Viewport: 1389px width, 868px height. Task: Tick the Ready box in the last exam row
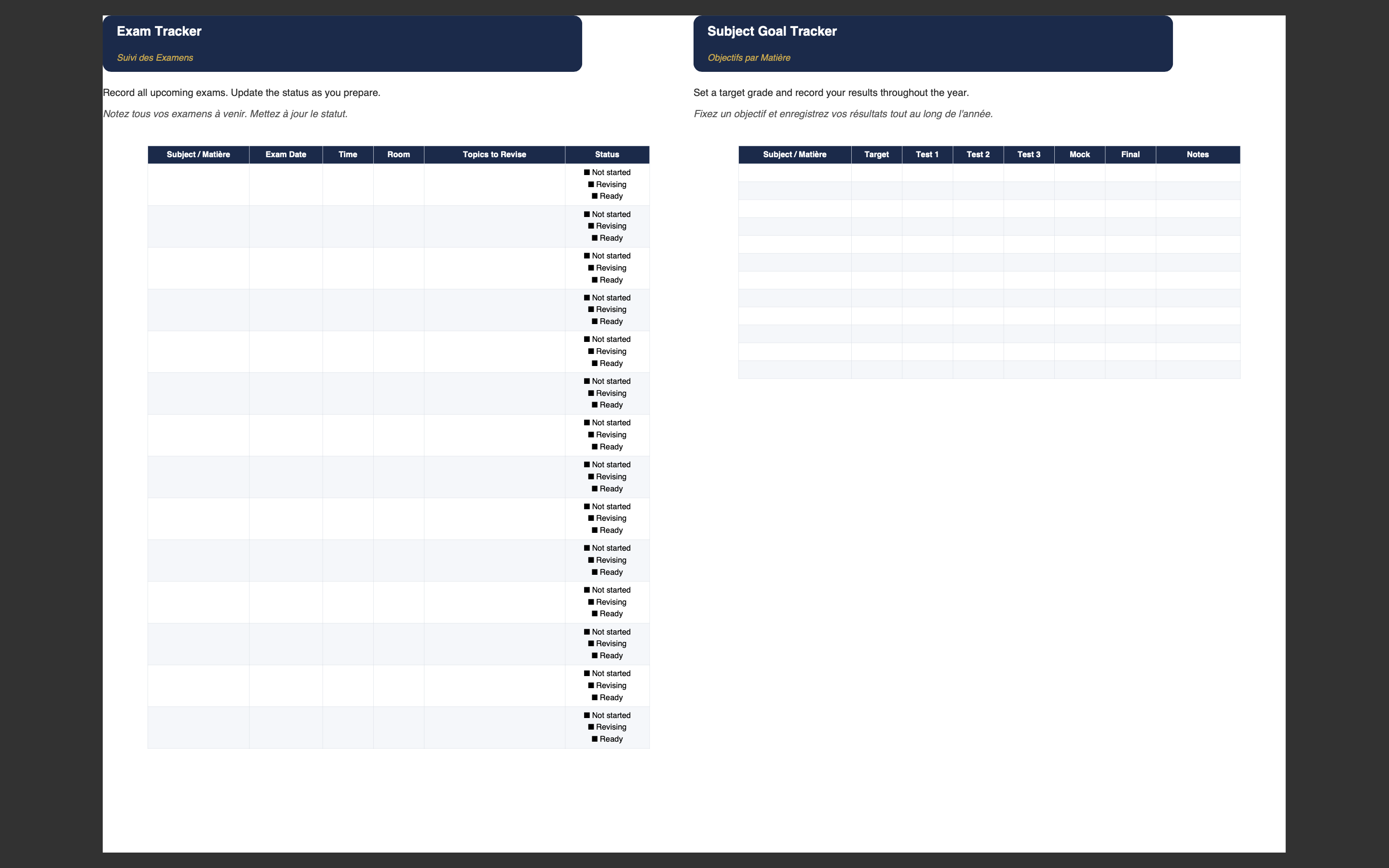point(595,739)
